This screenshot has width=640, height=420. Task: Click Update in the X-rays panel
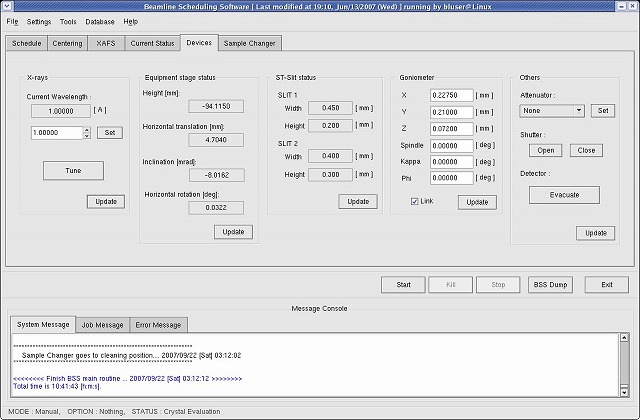click(106, 202)
